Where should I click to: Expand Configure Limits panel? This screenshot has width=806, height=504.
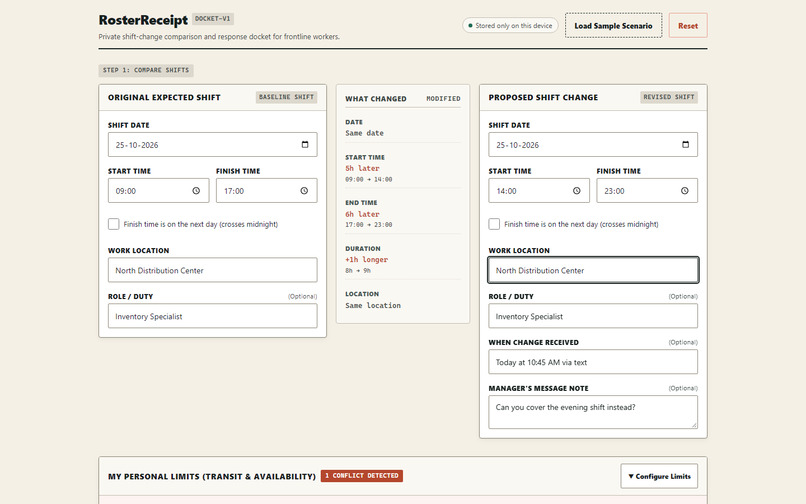pos(659,476)
